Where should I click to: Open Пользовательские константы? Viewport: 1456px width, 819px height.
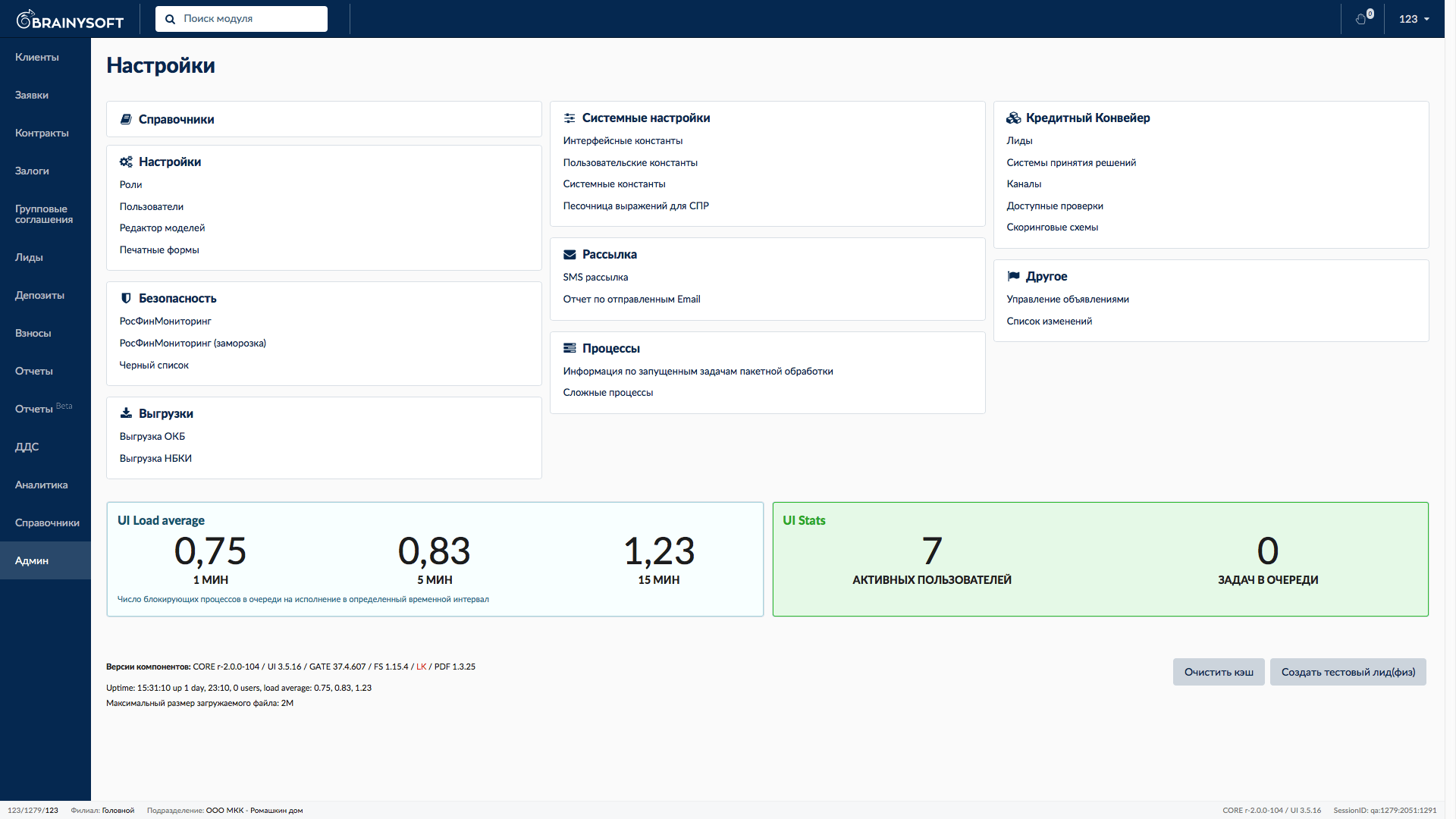click(x=629, y=162)
